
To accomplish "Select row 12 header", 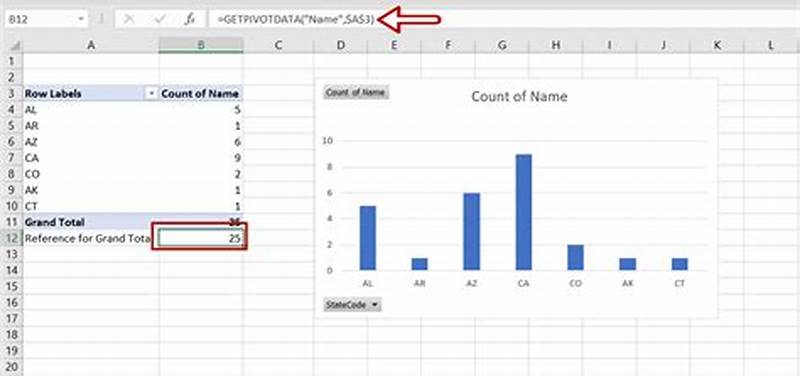I will click(12, 238).
